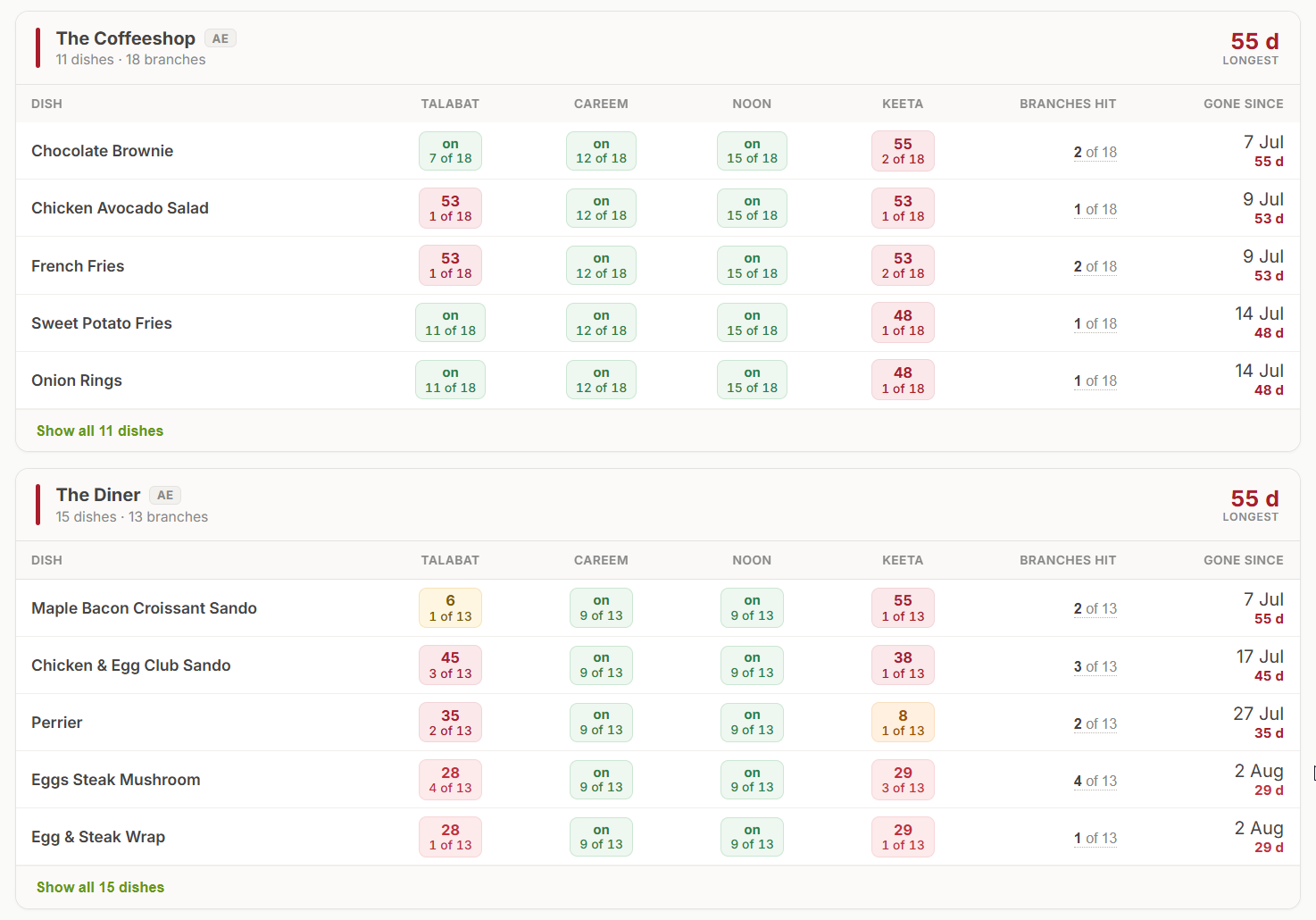
Task: Click Chocolate Brownie's Talabat 'on 7 of 18' badge
Action: [450, 151]
